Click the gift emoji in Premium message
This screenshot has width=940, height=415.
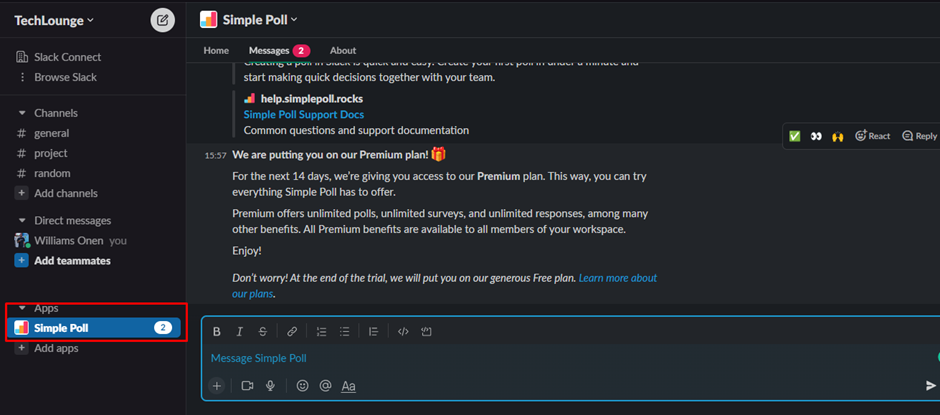pyautogui.click(x=439, y=155)
